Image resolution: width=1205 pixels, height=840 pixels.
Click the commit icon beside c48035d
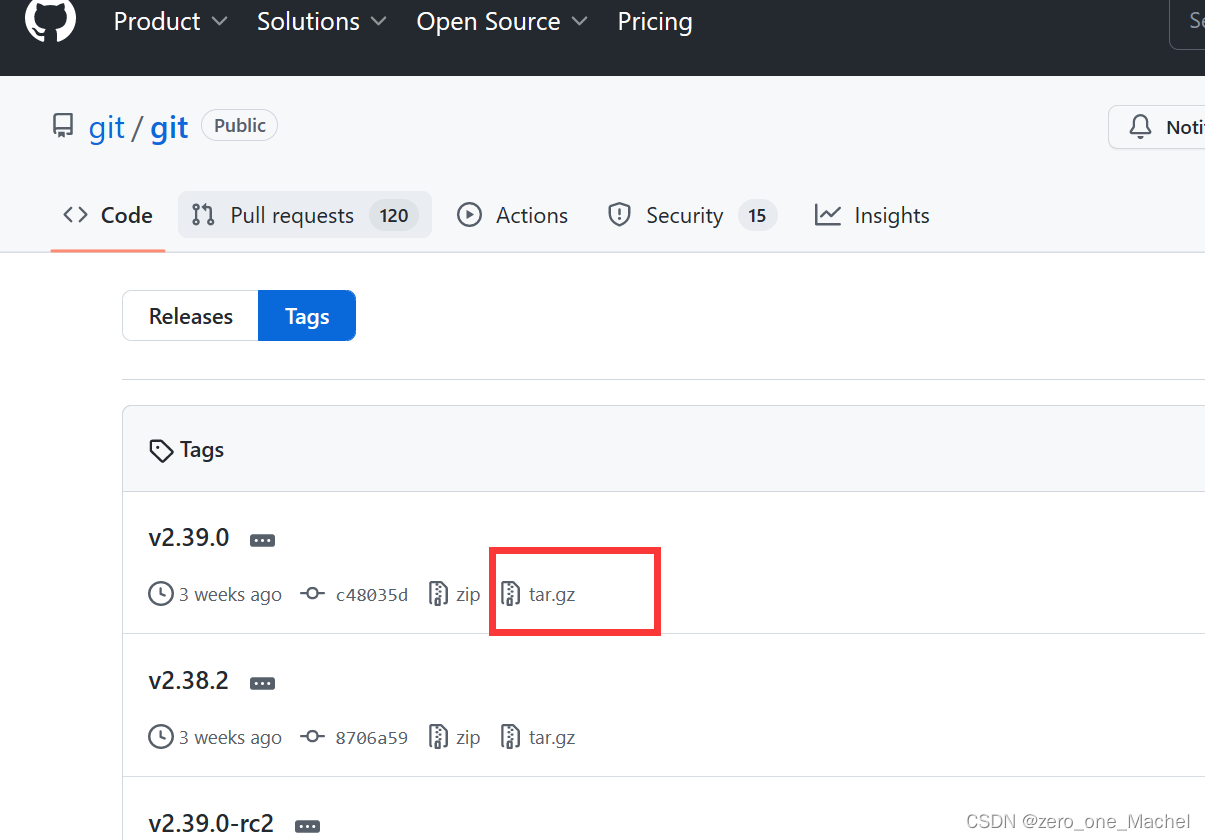(313, 594)
